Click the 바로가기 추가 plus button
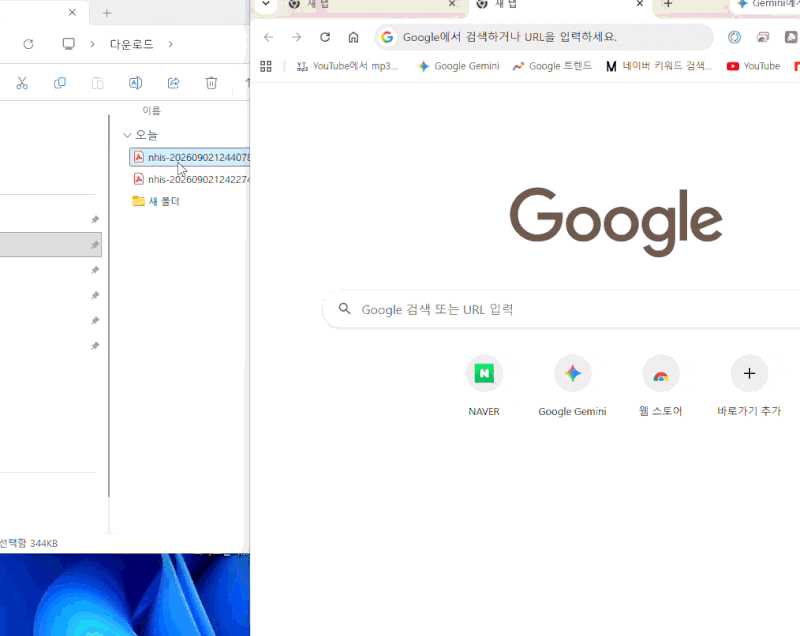This screenshot has height=636, width=800. pos(749,374)
